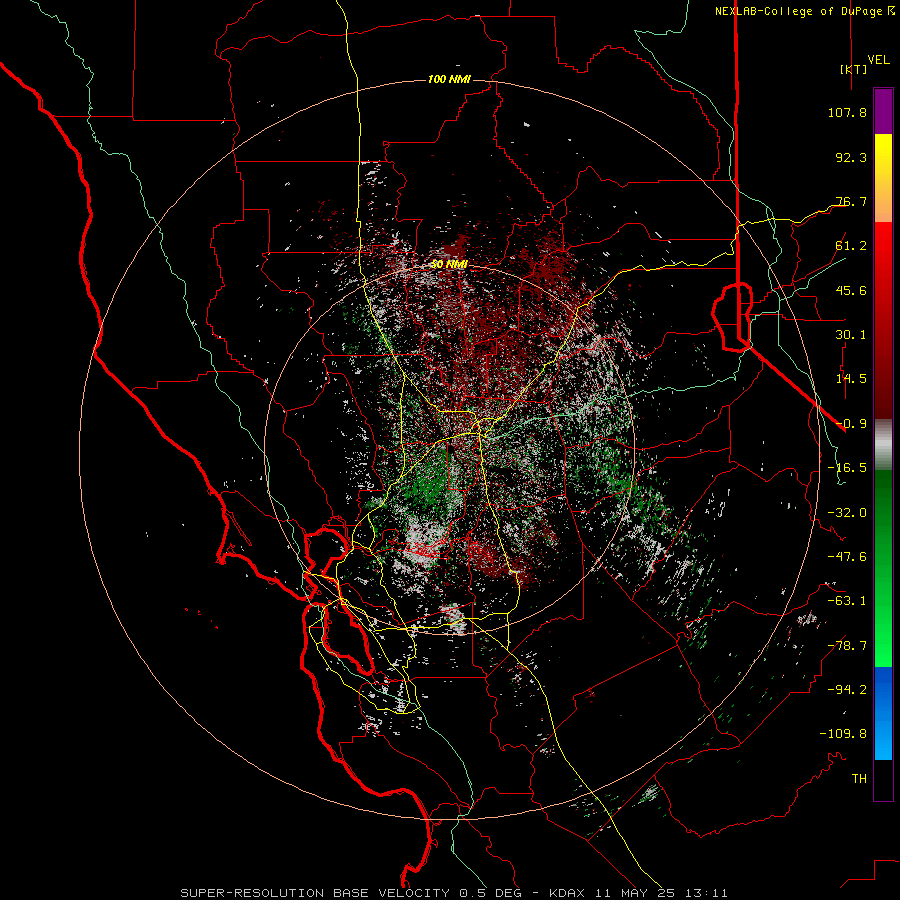Select the 107.8 legend value

[x=847, y=112]
